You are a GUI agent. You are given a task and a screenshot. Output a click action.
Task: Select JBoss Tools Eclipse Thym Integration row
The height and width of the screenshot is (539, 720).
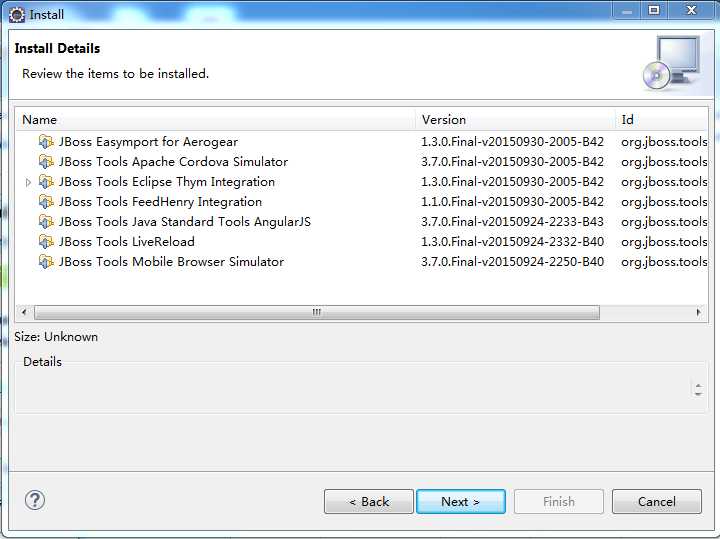tap(362, 182)
